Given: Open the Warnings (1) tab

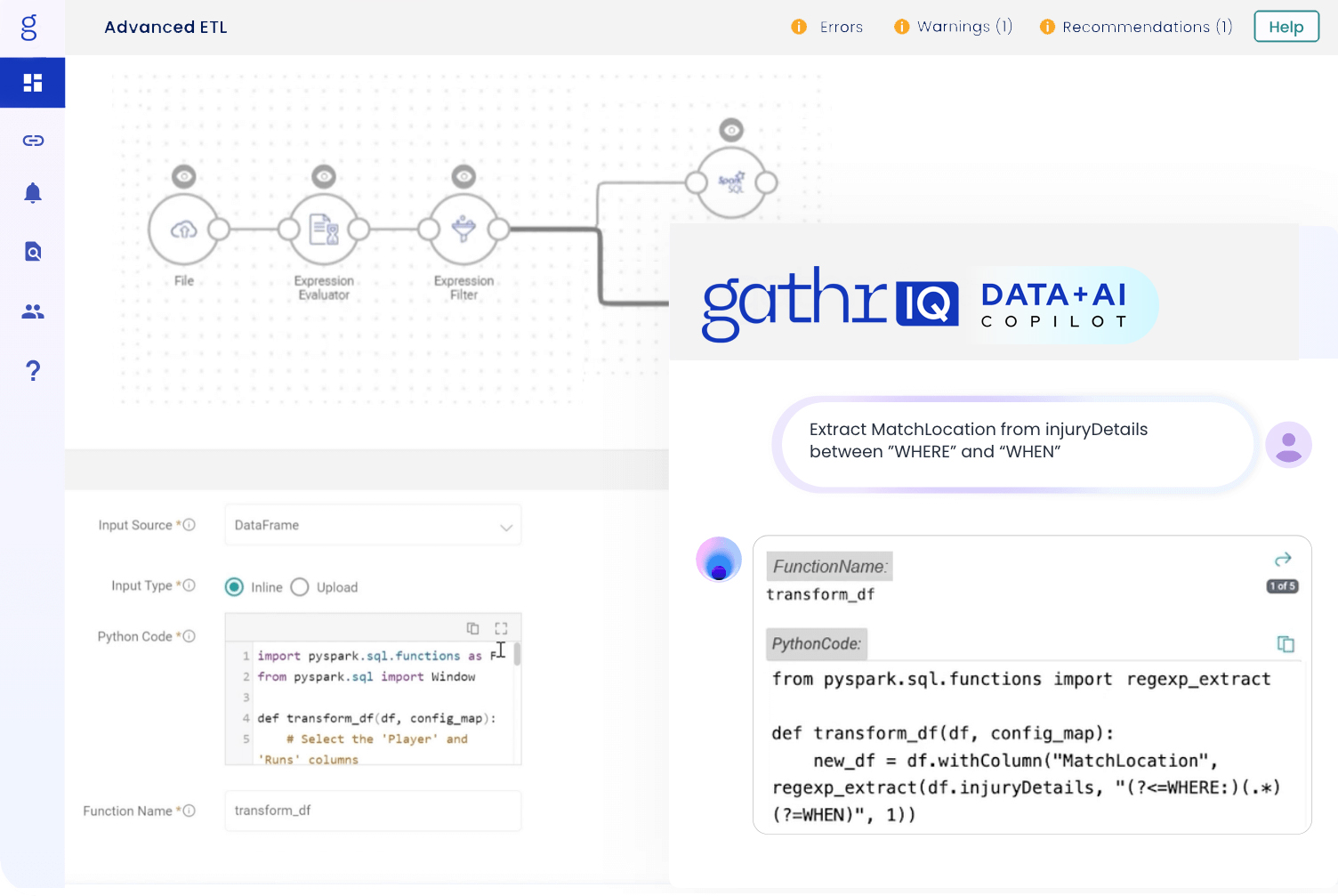Looking at the screenshot, I should 954,27.
